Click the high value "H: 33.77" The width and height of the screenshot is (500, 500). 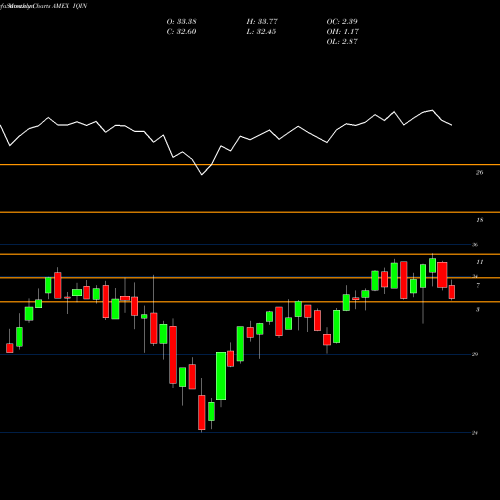point(262,22)
